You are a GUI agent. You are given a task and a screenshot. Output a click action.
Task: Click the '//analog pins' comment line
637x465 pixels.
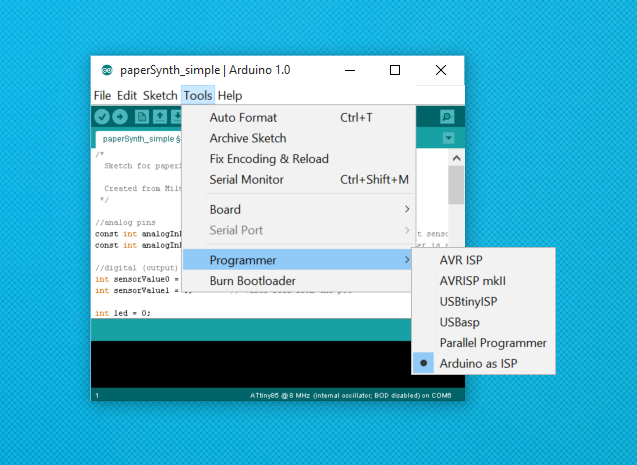pos(125,222)
